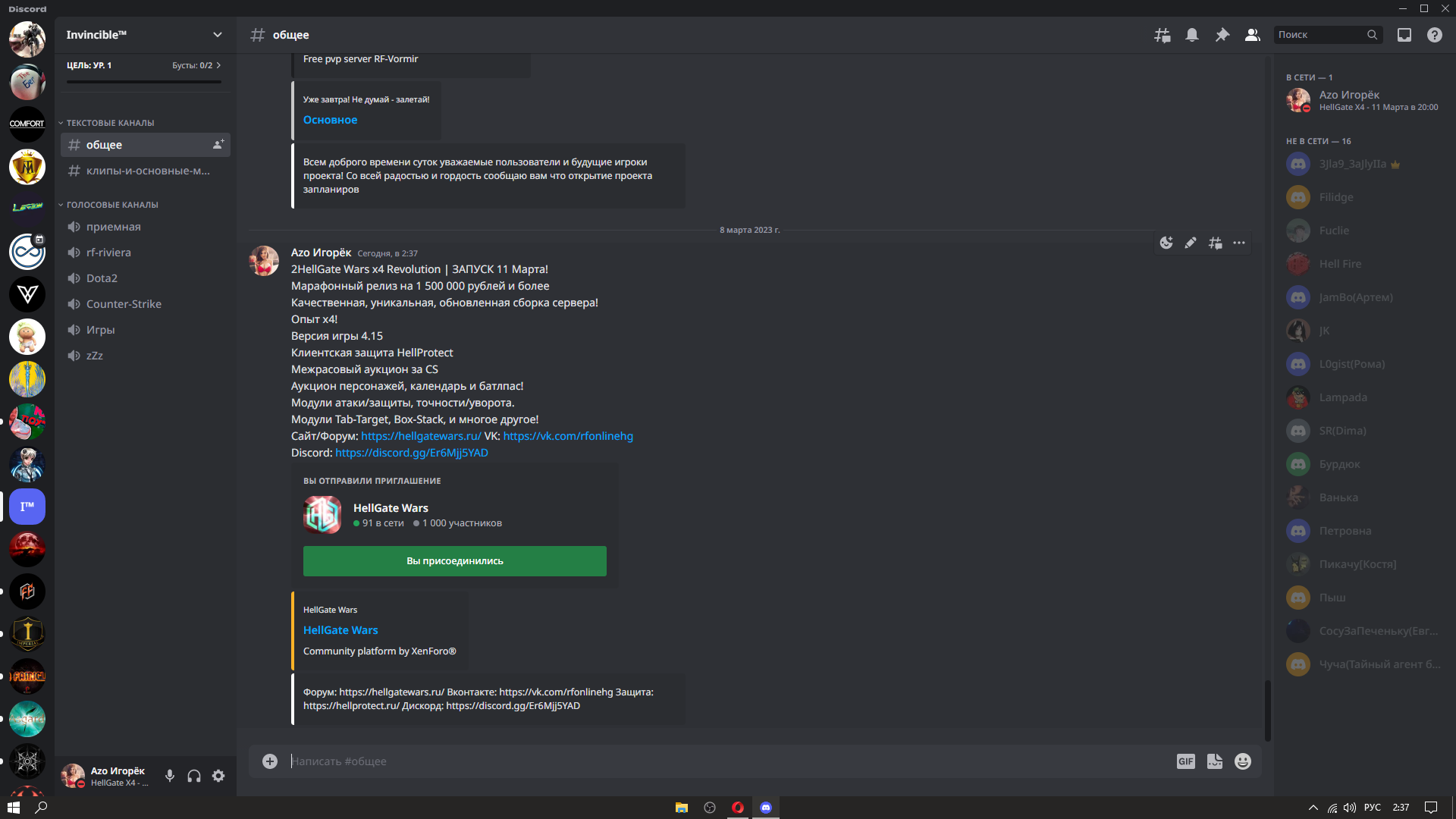The height and width of the screenshot is (819, 1456).
Task: Open the discord.gg/Er6Mjj5YAD invite link
Action: (x=412, y=453)
